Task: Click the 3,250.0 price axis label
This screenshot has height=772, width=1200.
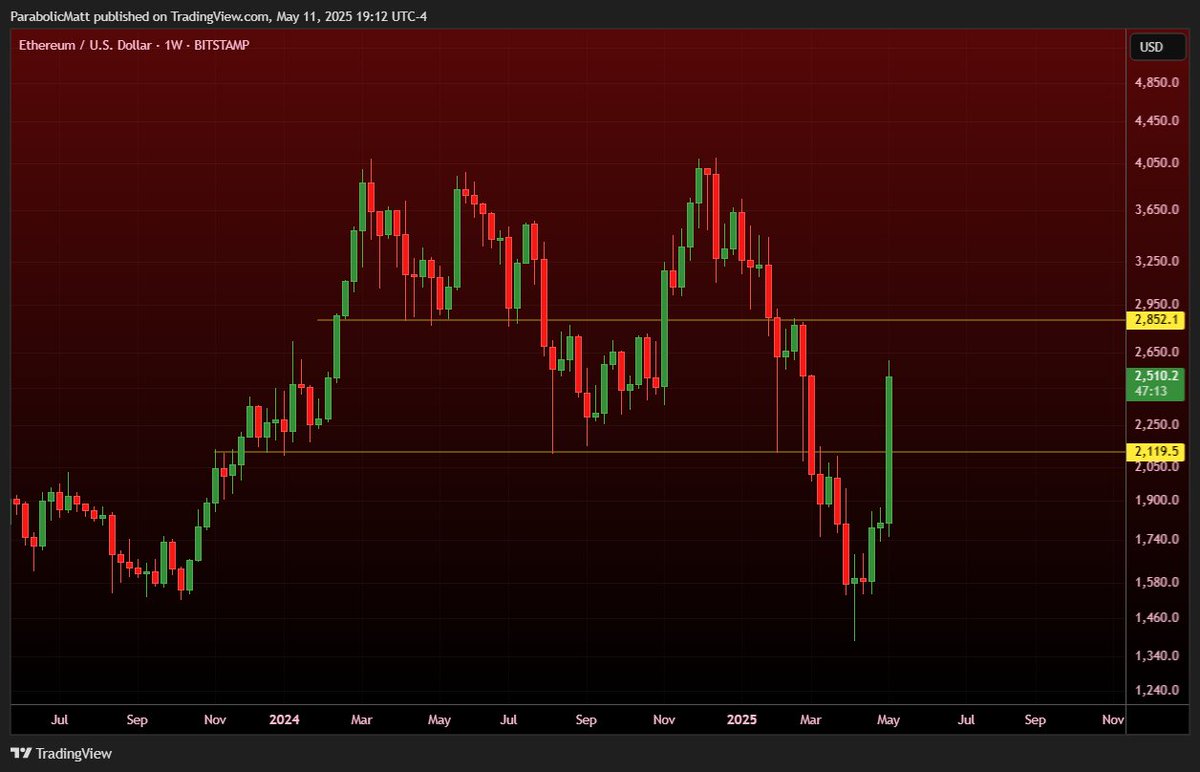Action: (1155, 261)
